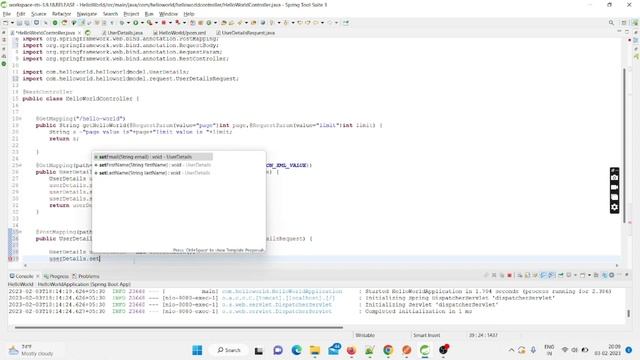
Task: Open Microsoft Edge from the taskbar
Action: tap(297, 350)
